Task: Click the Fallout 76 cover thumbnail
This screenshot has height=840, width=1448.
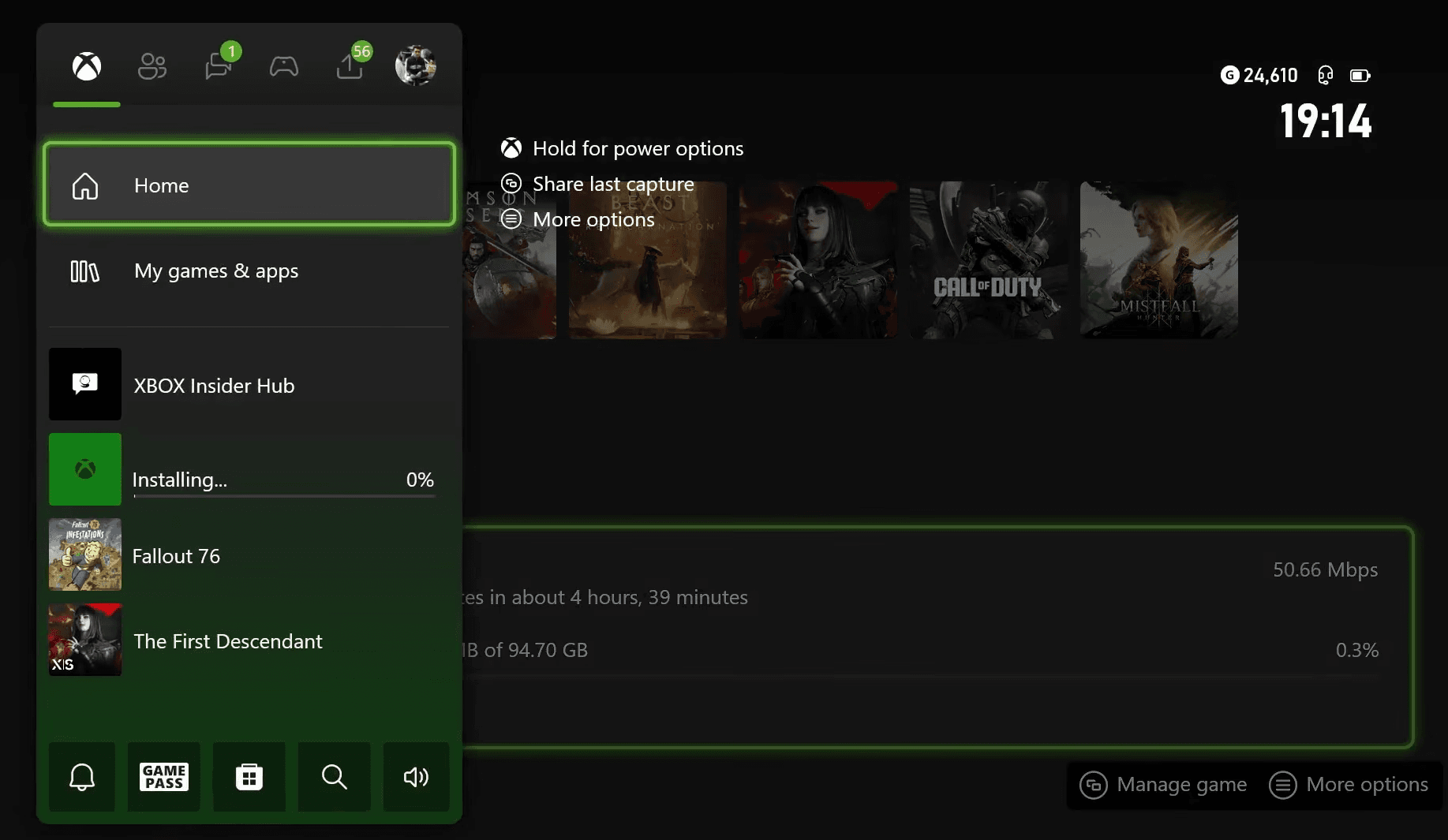Action: (85, 554)
